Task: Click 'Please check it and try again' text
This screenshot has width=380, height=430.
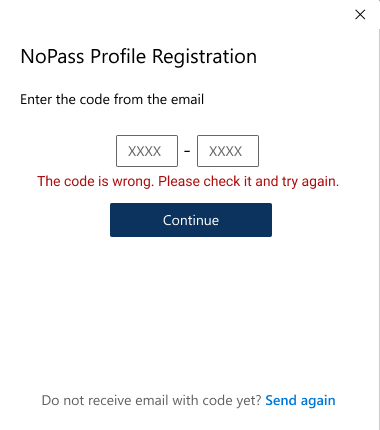Action: tap(248, 182)
